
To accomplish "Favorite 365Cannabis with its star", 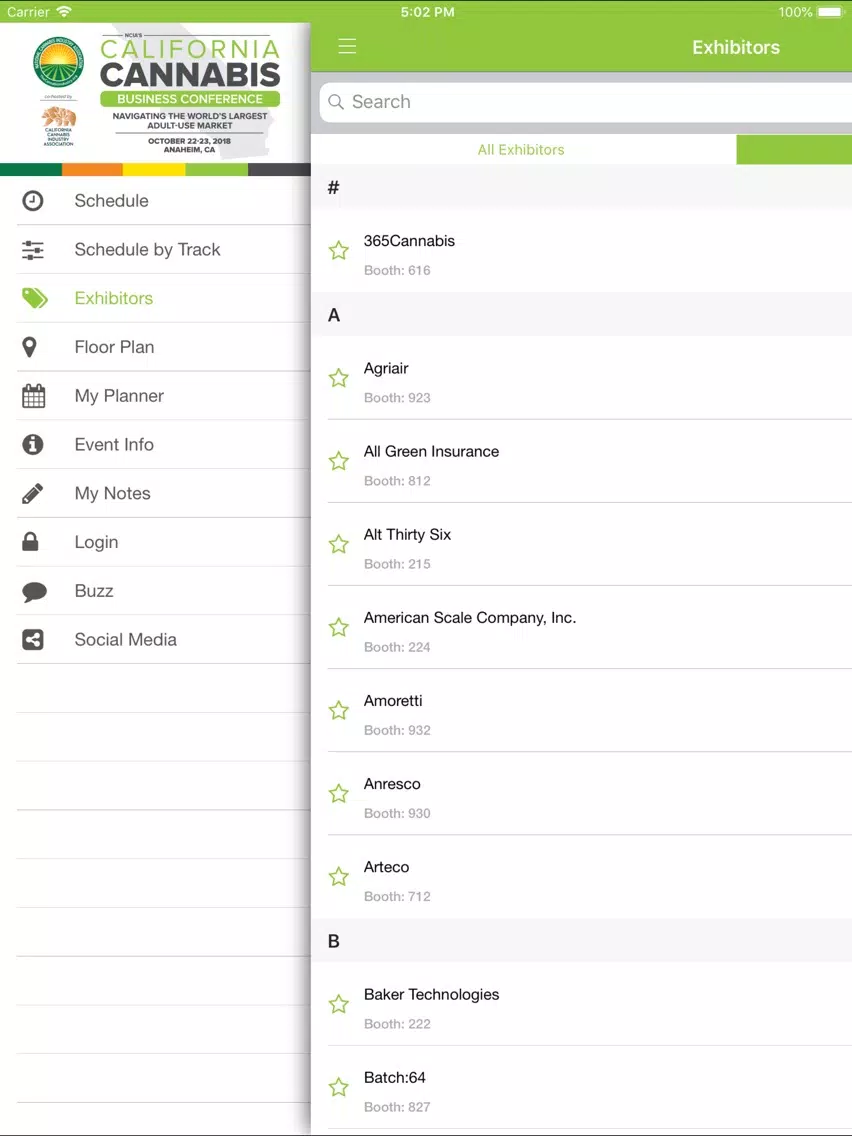I will pyautogui.click(x=338, y=251).
